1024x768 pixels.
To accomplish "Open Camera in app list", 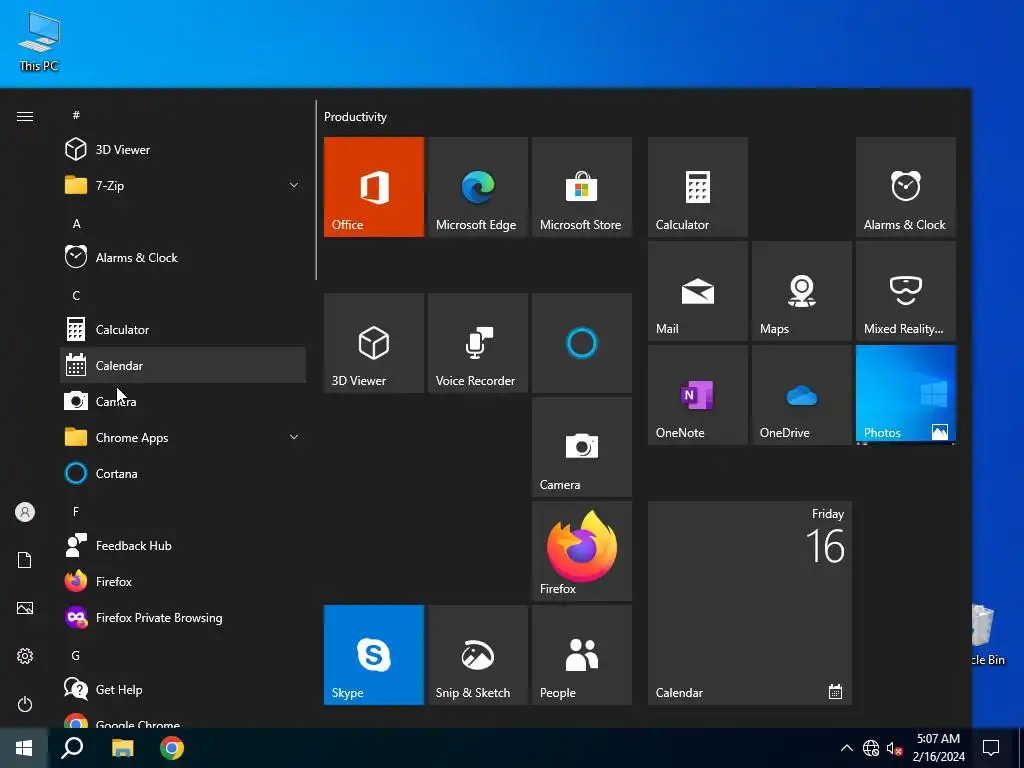I will tap(183, 402).
